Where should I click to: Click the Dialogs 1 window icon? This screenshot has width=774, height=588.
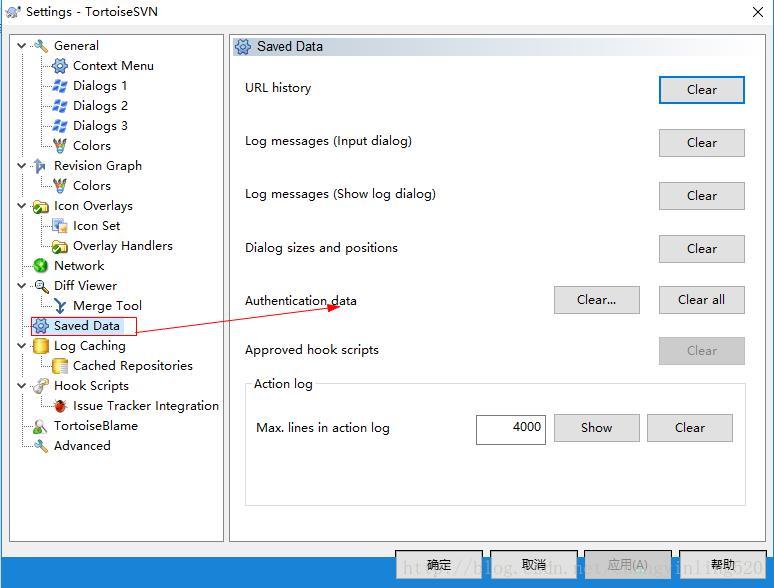pos(60,86)
